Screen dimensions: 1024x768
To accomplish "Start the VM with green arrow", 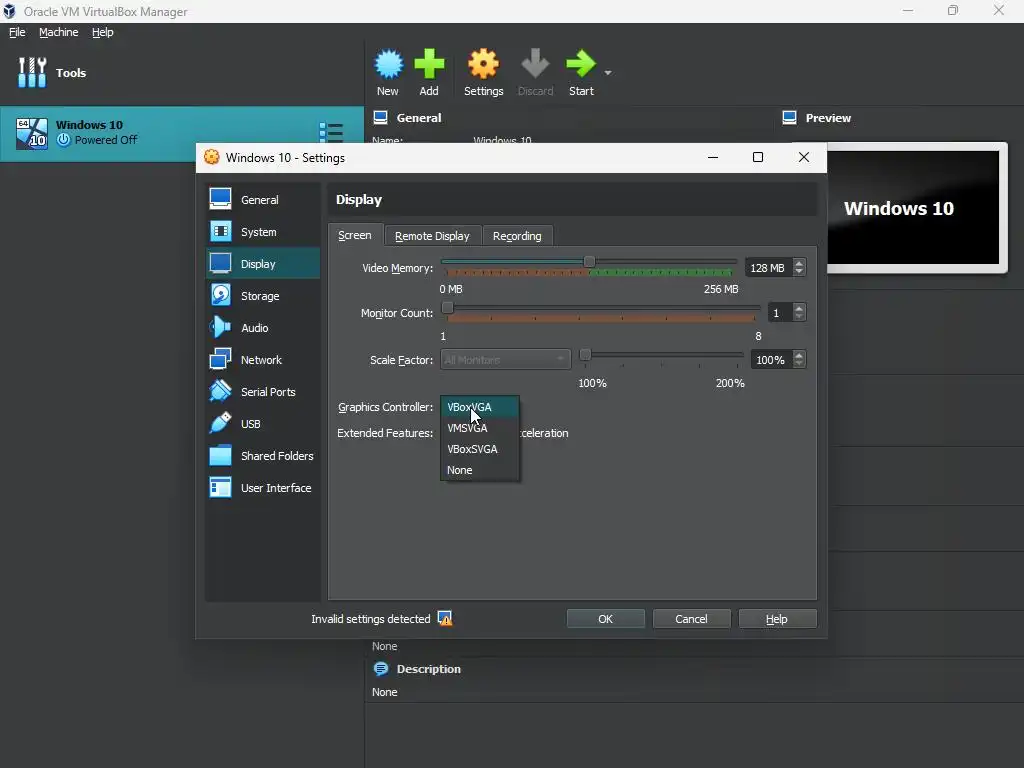I will click(x=581, y=64).
